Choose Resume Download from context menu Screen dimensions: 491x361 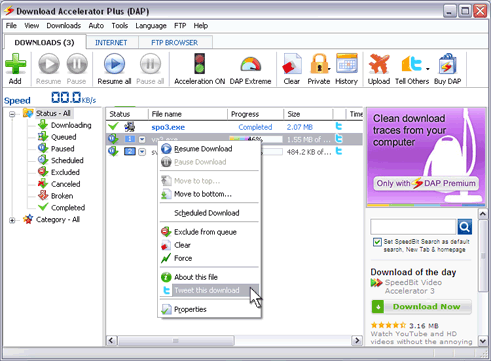click(209, 149)
